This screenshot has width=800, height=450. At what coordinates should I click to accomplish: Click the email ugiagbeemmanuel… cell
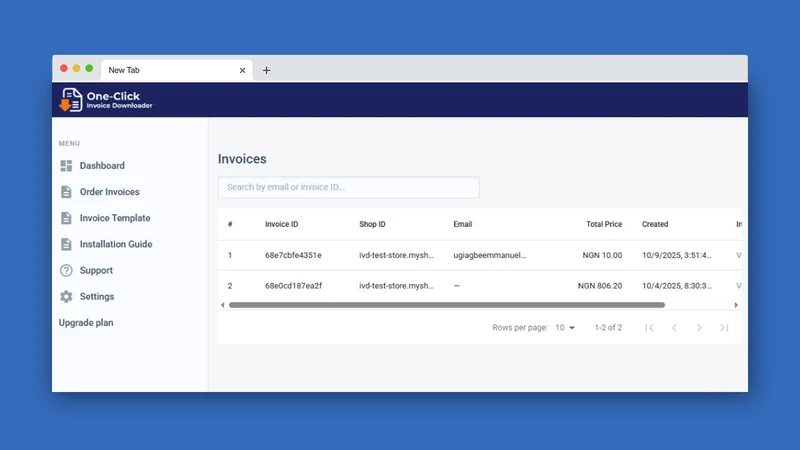[490, 255]
